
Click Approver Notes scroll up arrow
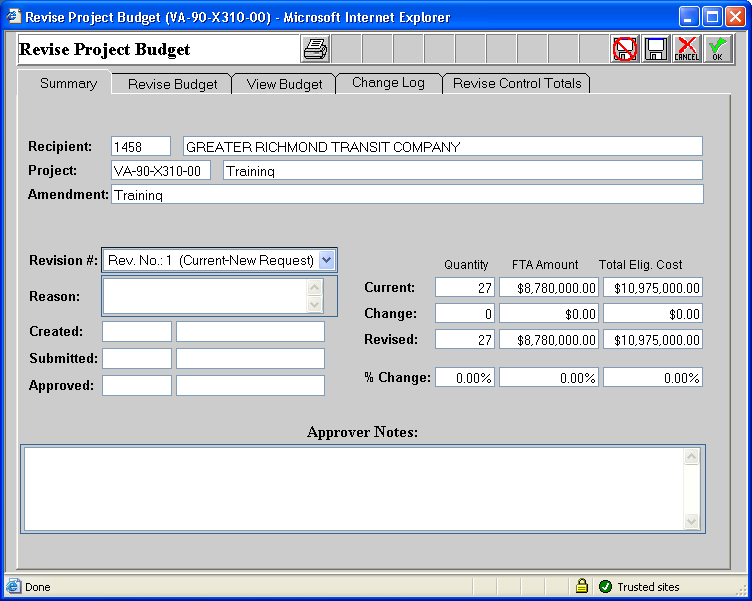691,456
